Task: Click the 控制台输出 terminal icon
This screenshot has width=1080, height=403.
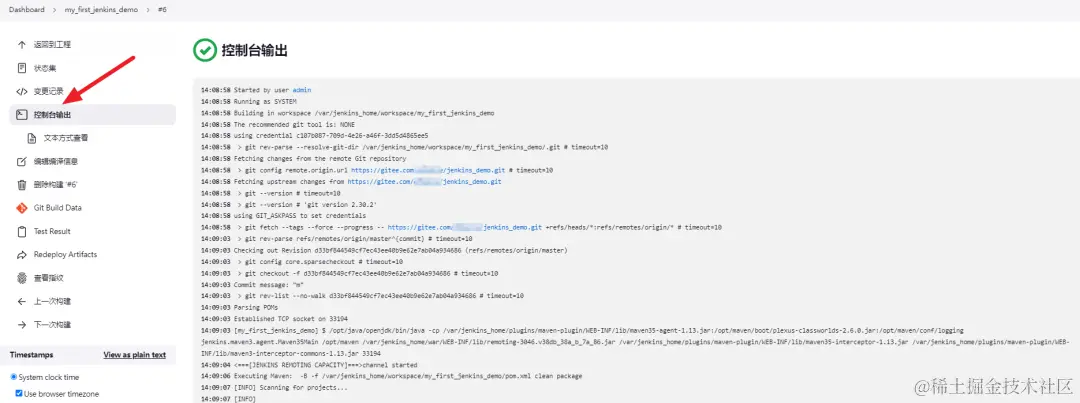Action: click(x=21, y=114)
